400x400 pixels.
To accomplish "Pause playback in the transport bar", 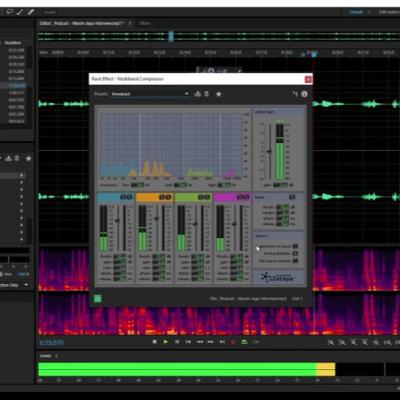I will 177,342.
